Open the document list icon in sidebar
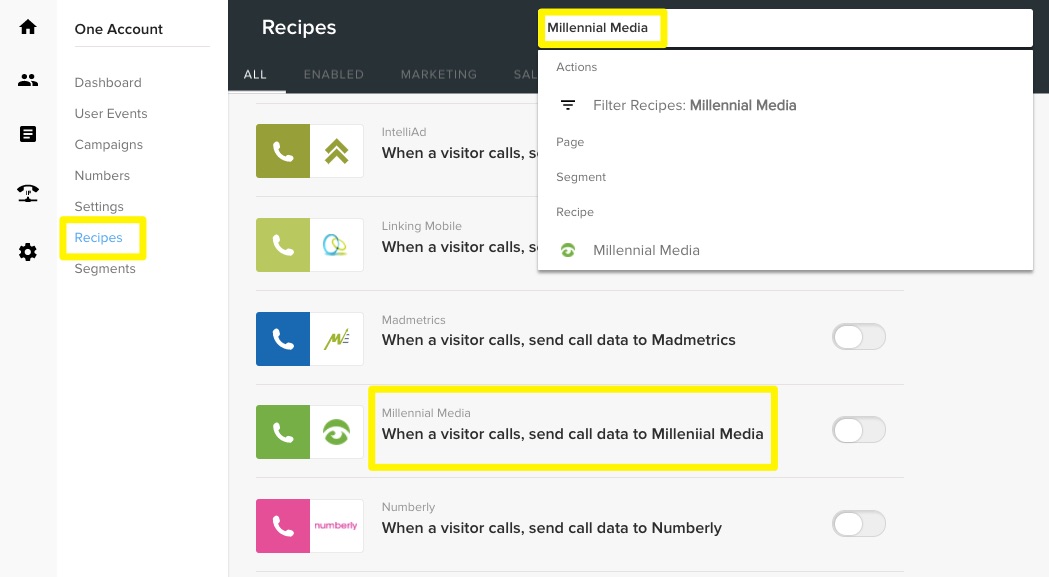Image resolution: width=1049 pixels, height=577 pixels. [x=27, y=134]
